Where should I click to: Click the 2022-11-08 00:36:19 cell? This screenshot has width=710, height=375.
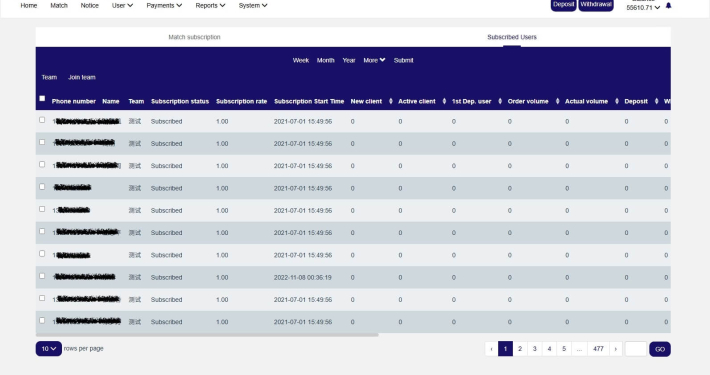point(302,278)
